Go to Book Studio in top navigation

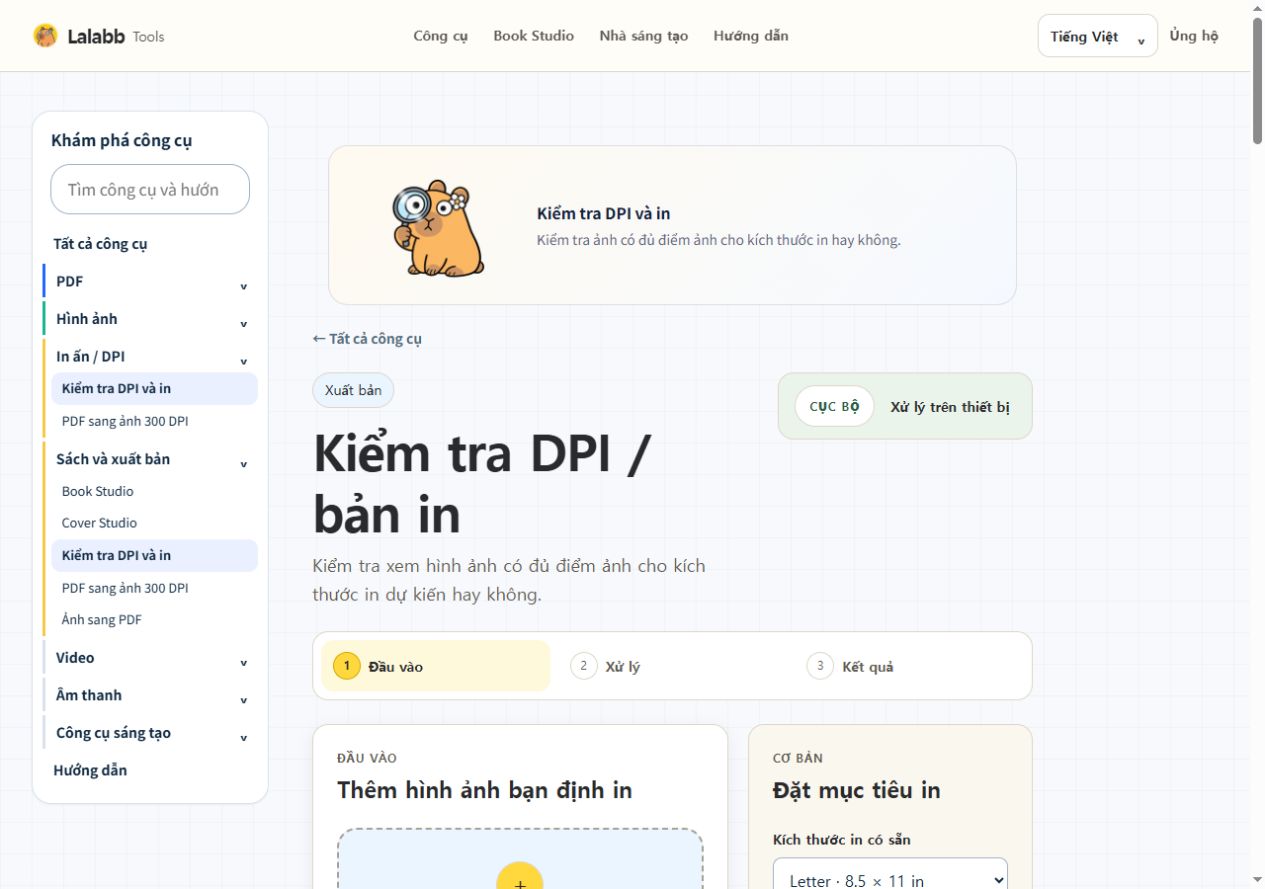[533, 36]
